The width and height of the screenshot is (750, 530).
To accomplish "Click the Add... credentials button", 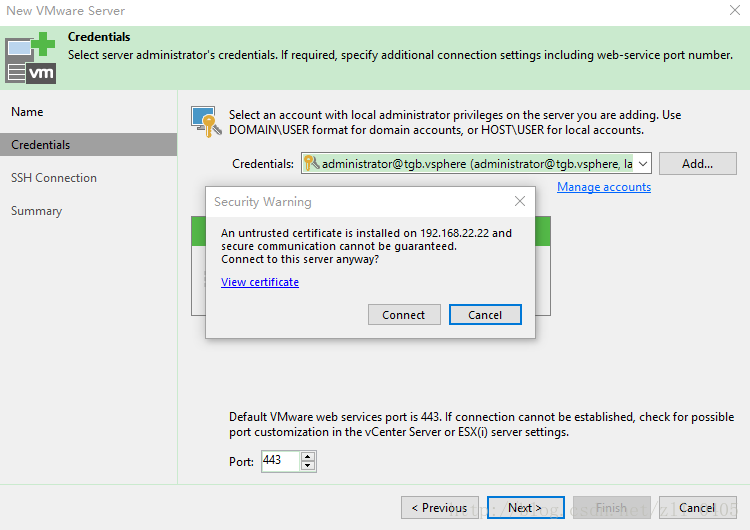I will pos(697,164).
